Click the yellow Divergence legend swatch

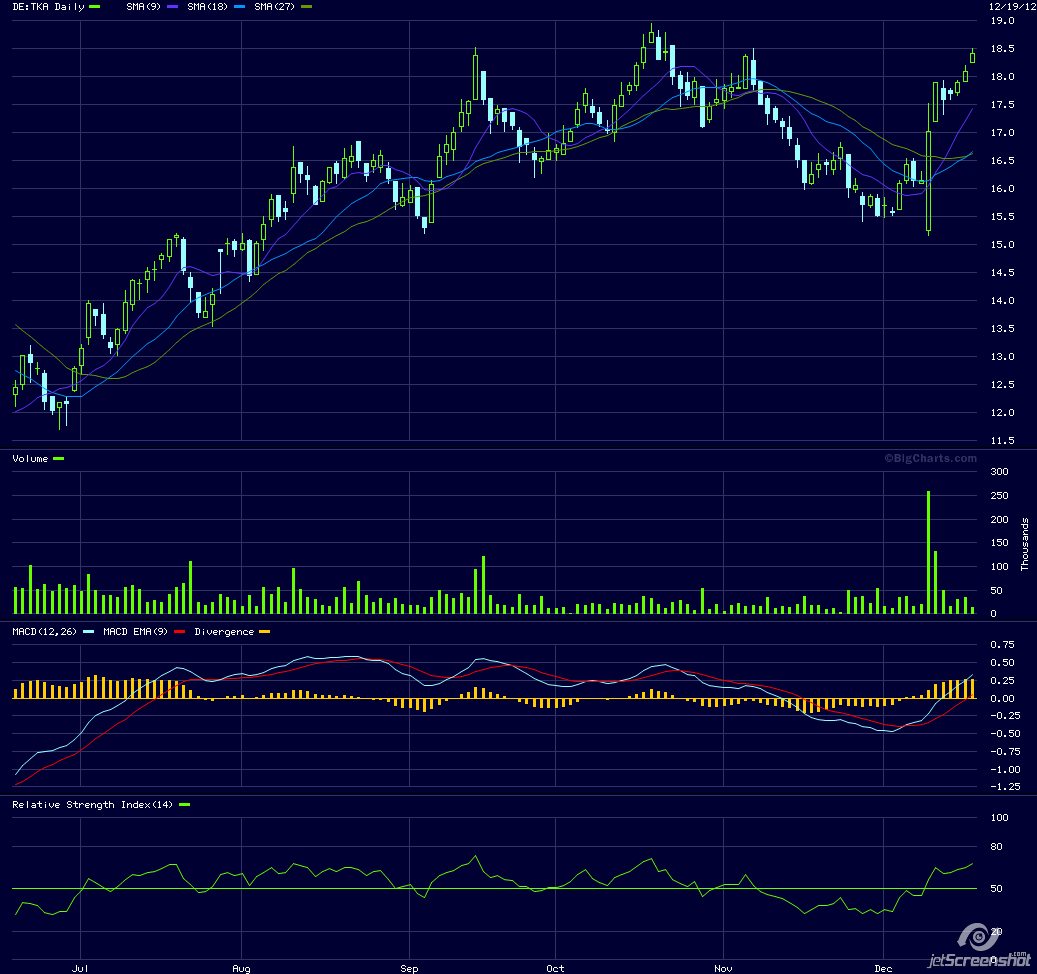pos(265,632)
